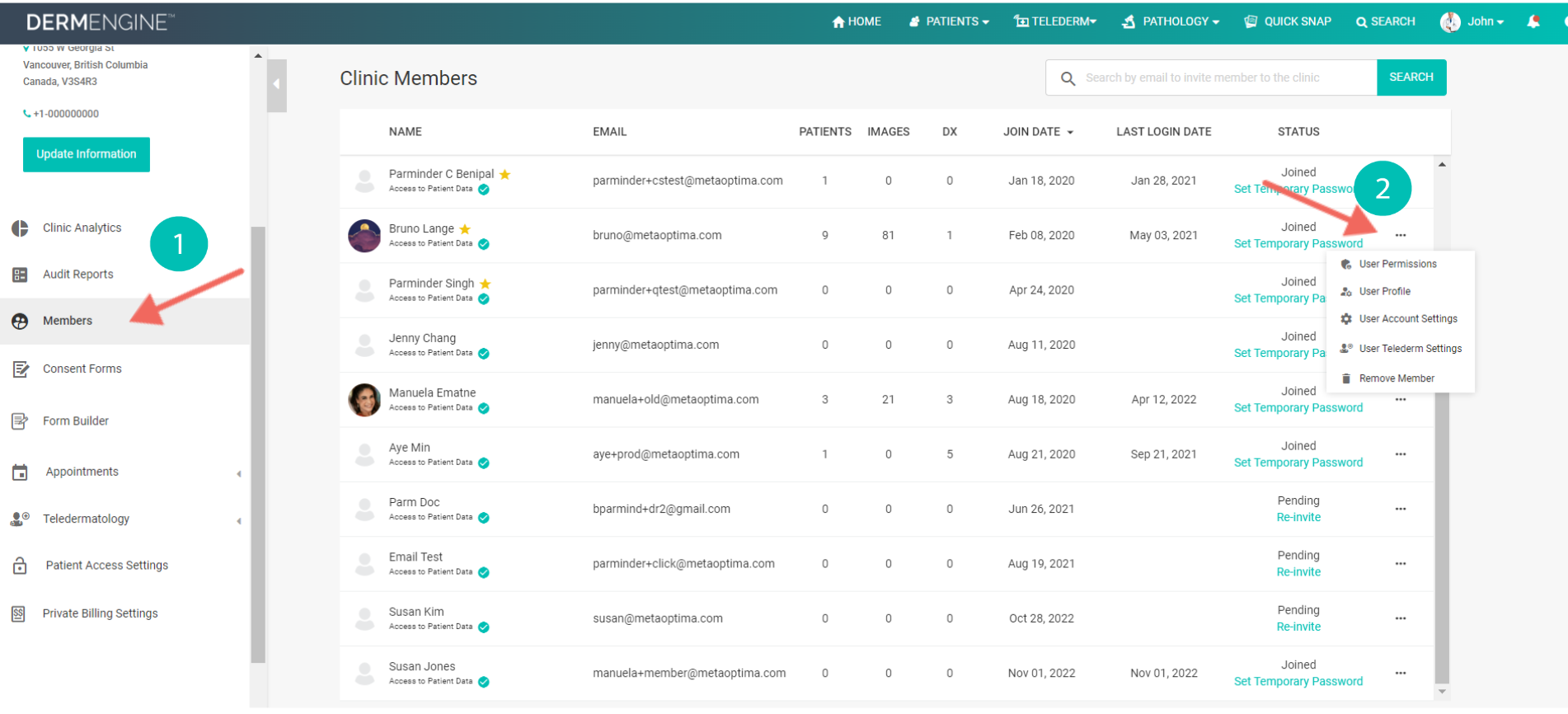Open Members in the sidebar
Image resolution: width=1568 pixels, height=714 pixels.
(x=124, y=321)
